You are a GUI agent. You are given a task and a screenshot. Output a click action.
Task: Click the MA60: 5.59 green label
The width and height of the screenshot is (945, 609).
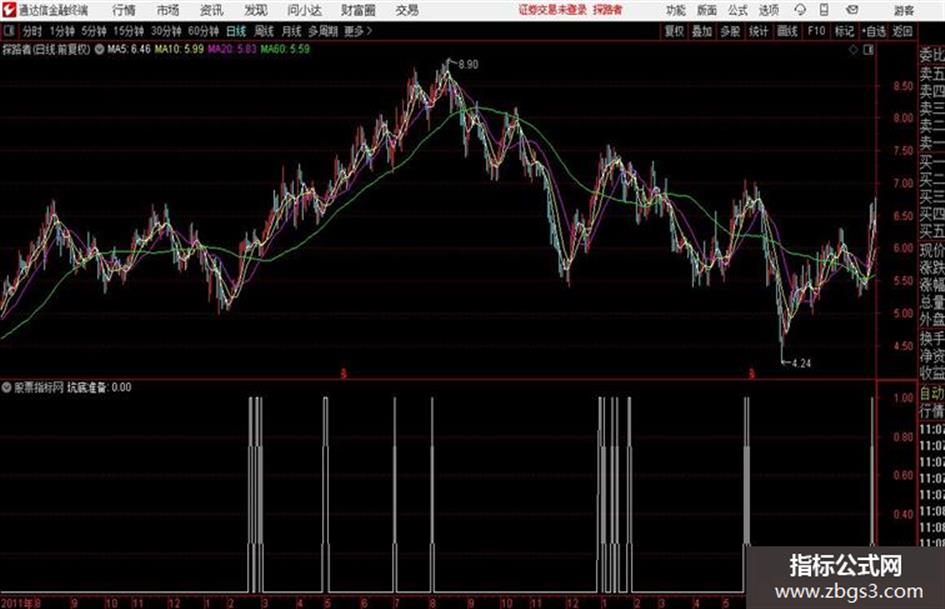(x=285, y=49)
